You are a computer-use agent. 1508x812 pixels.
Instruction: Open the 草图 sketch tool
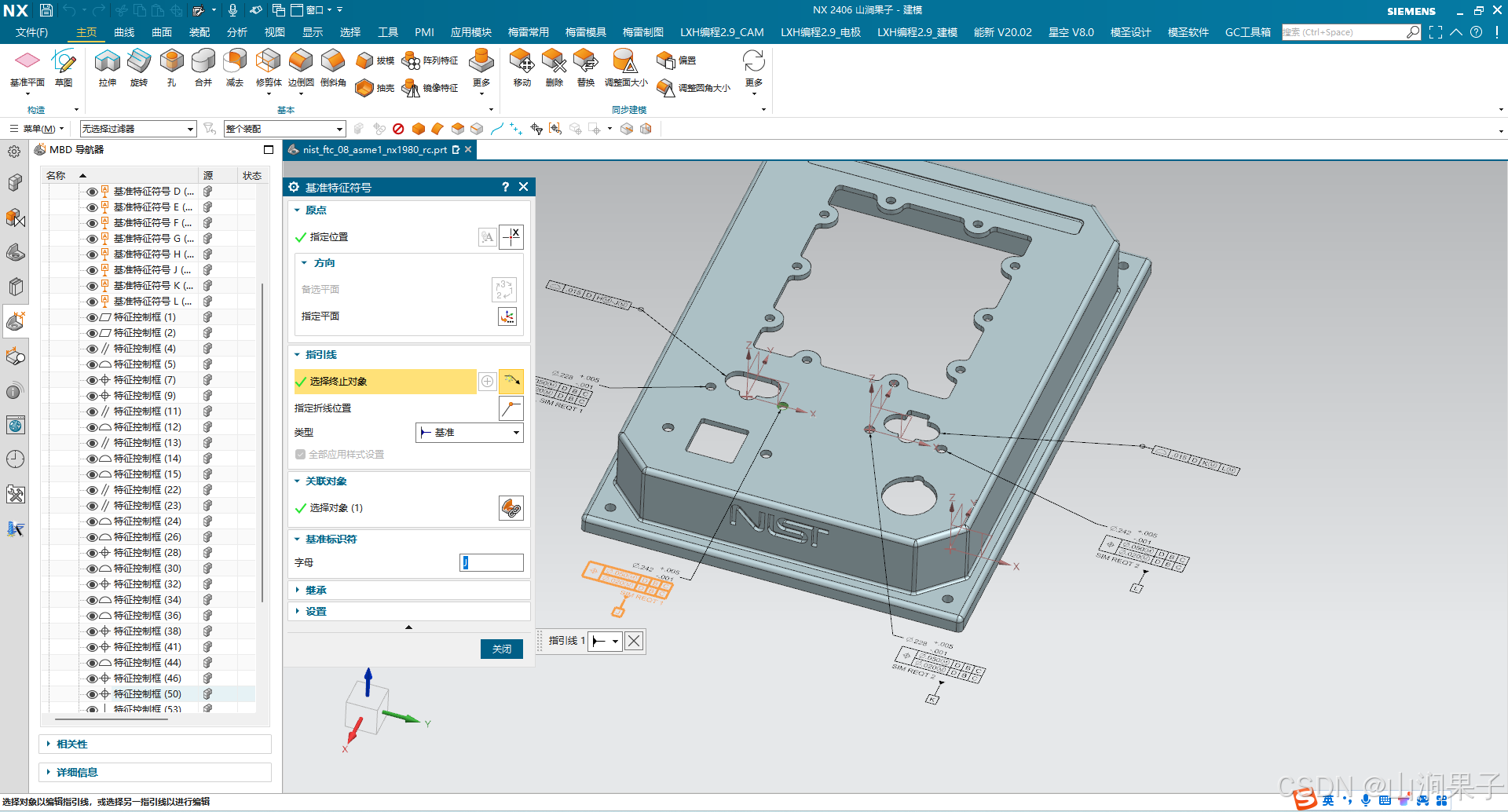coord(64,68)
